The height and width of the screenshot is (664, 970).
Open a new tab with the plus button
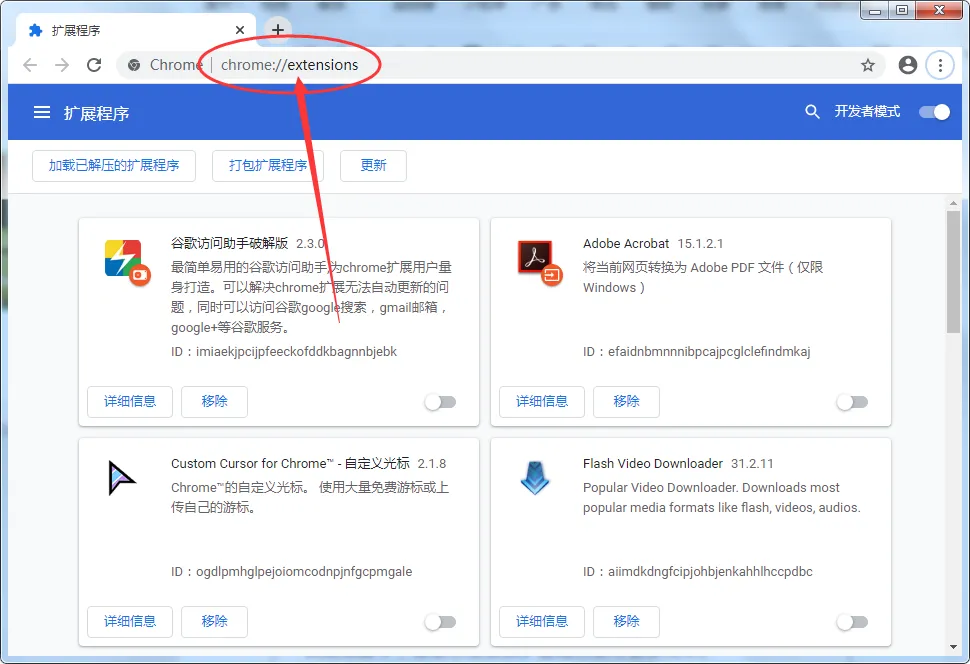278,29
